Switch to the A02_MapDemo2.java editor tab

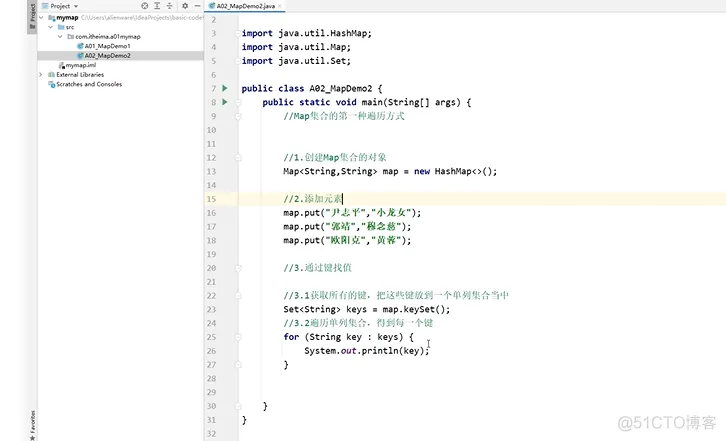click(245, 6)
